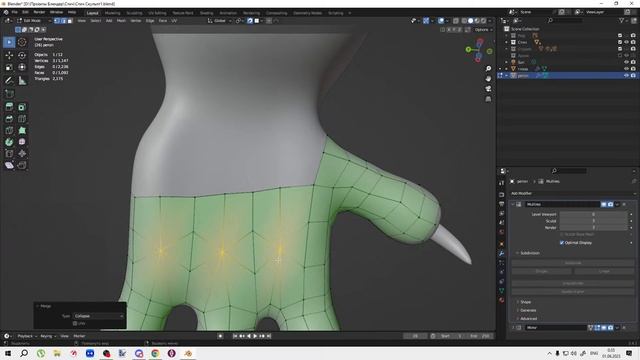Expand the Generate subpanel

pyautogui.click(x=528, y=310)
